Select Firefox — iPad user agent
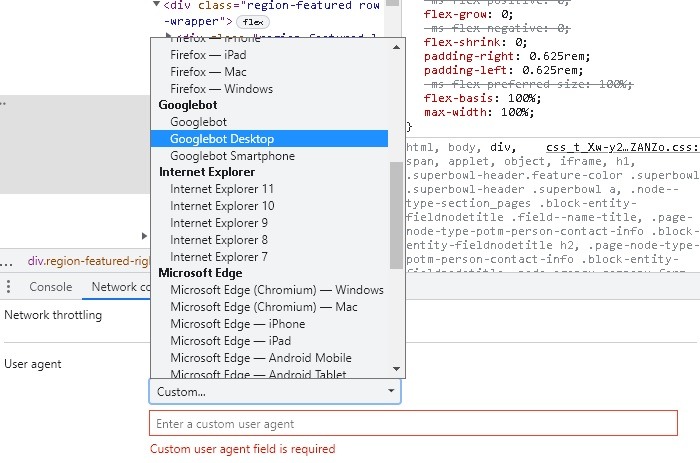The width and height of the screenshot is (700, 463). (208, 55)
